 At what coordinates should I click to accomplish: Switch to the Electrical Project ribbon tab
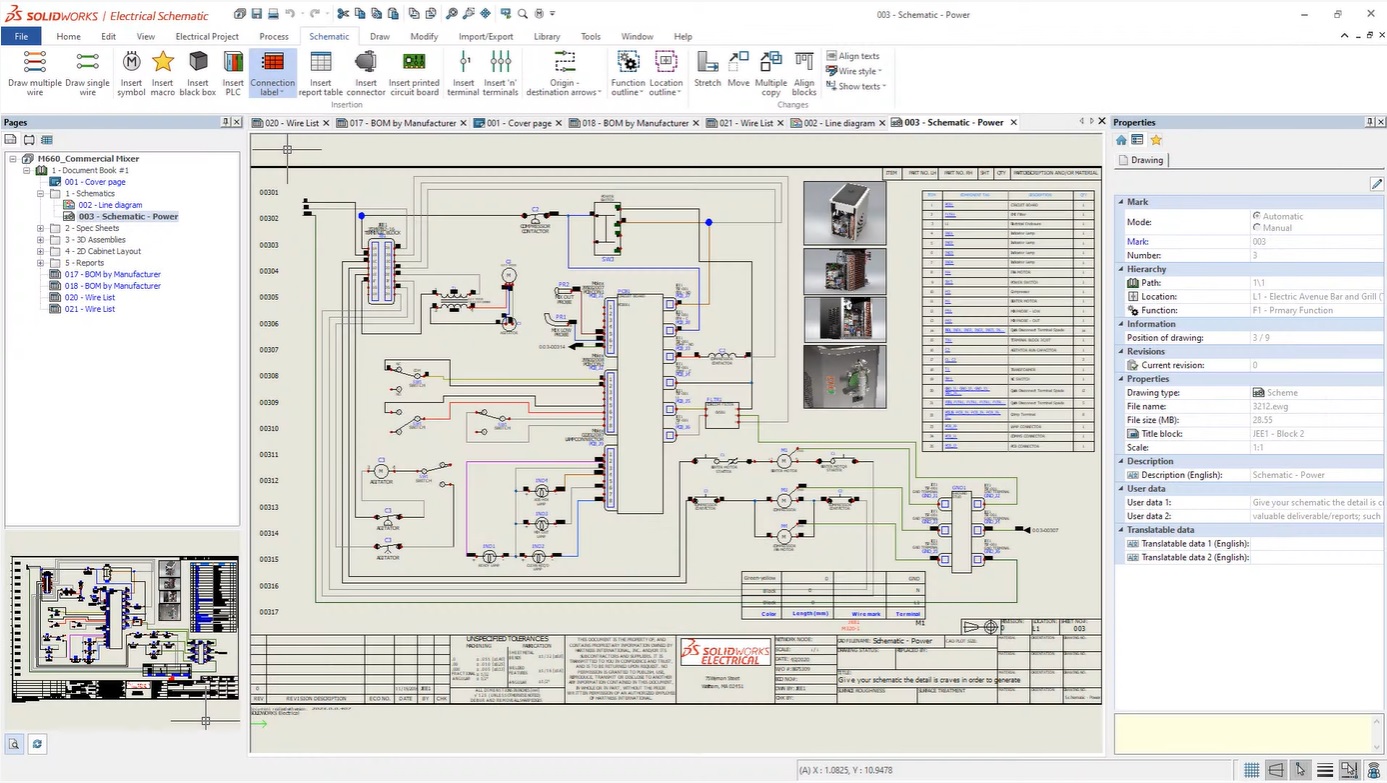pos(207,36)
